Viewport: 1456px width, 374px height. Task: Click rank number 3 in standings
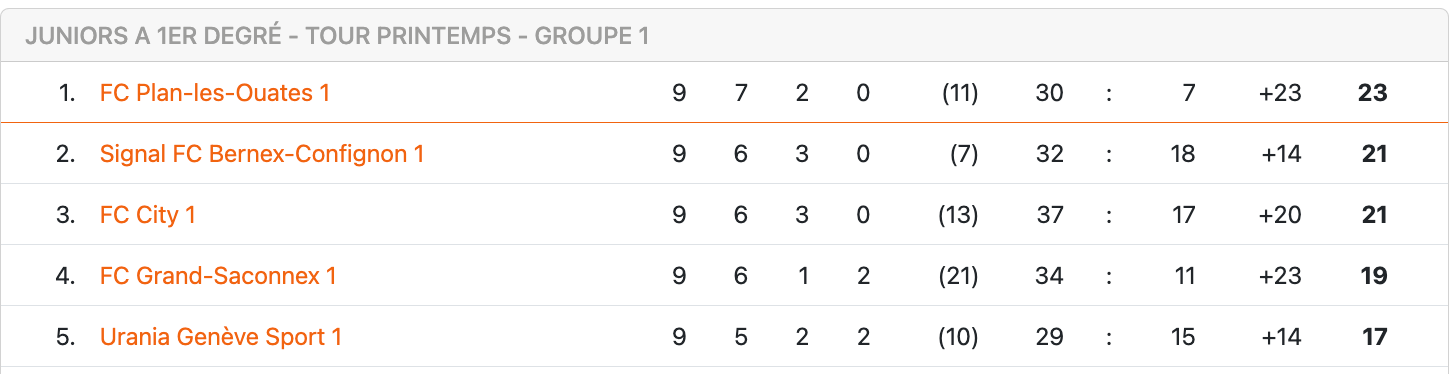point(66,215)
